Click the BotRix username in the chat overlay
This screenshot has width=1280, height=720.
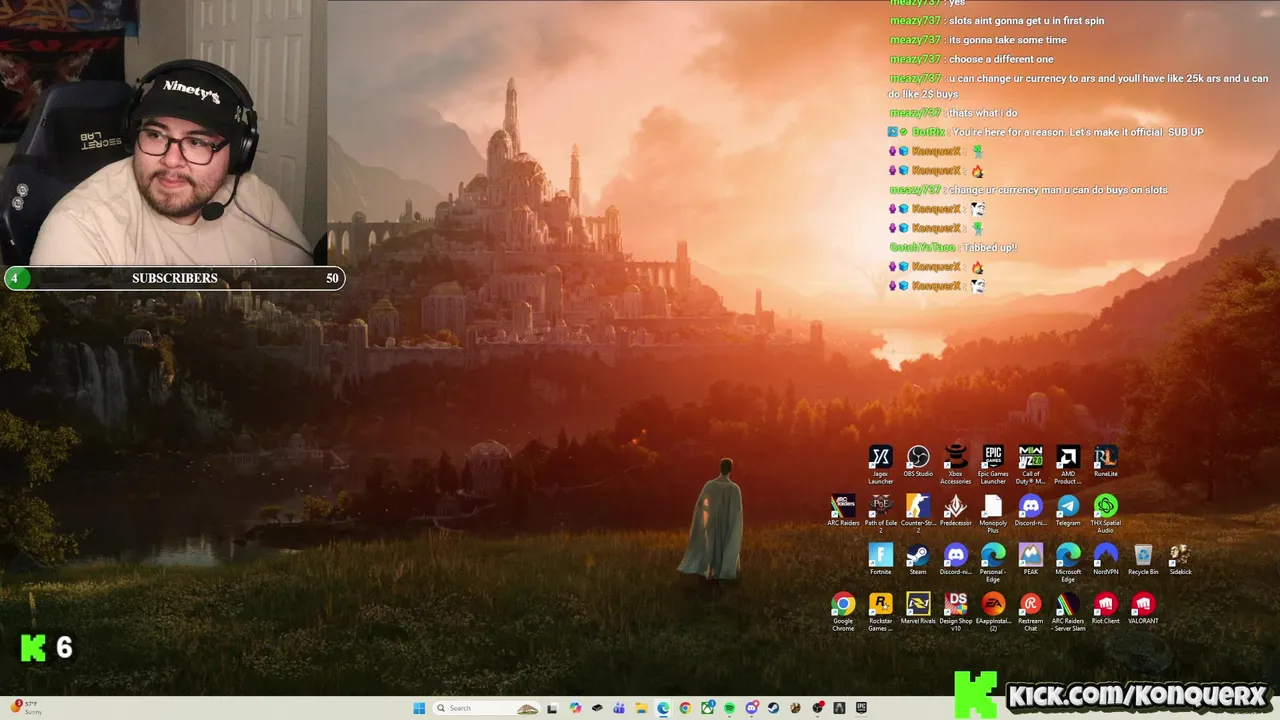pyautogui.click(x=930, y=132)
